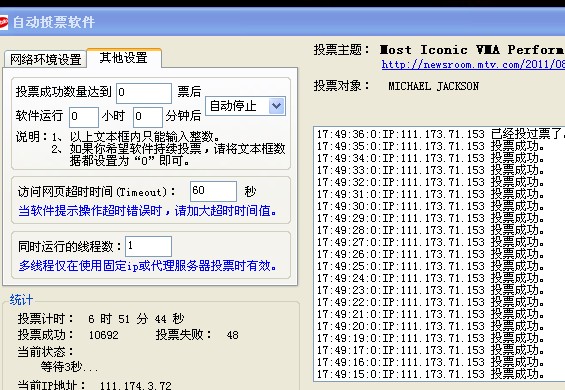This screenshot has width=565, height=390.
Task: Click the blue multithread hint 多线程仅在使用固定ip
Action: pyautogui.click(x=148, y=266)
